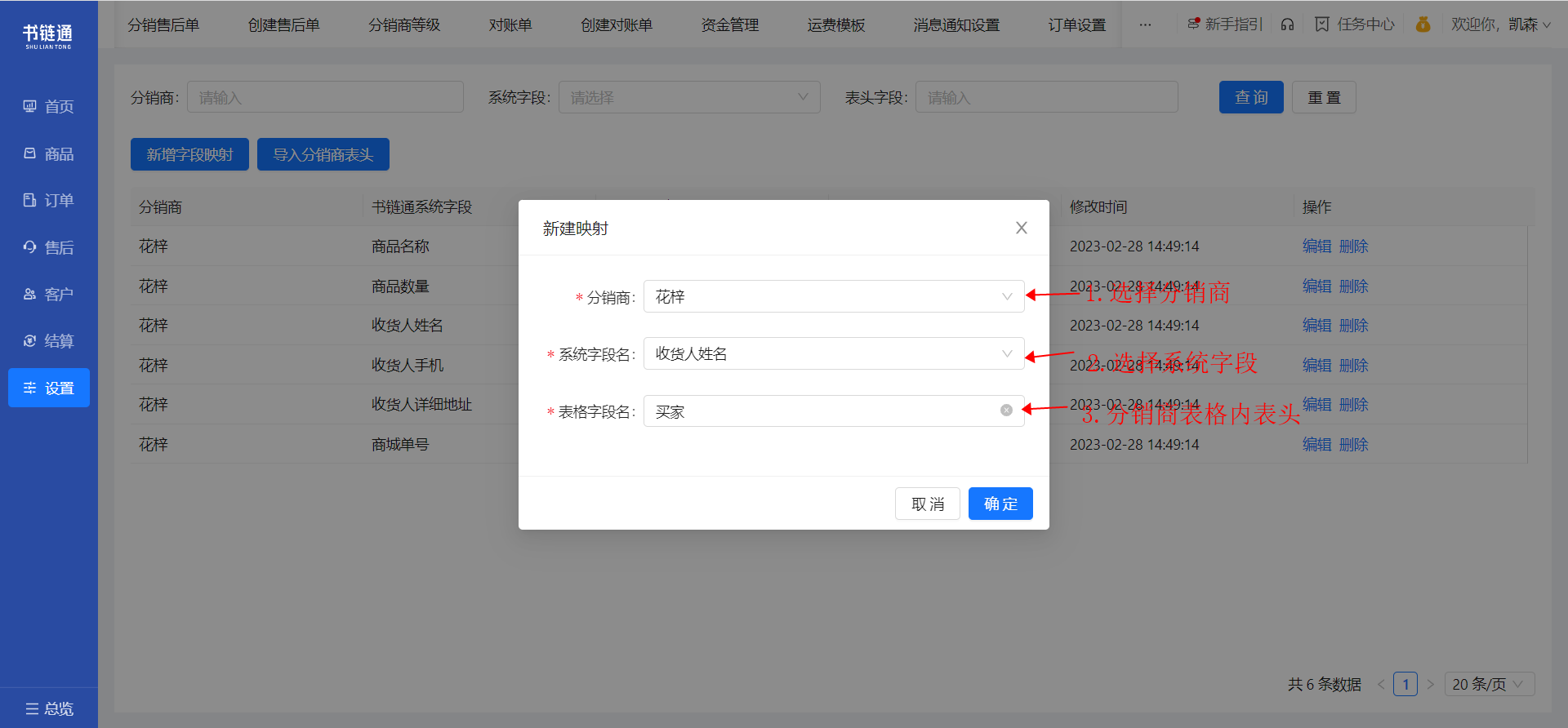Image resolution: width=1568 pixels, height=728 pixels.
Task: Select 售后 in the sidebar
Action: click(49, 247)
